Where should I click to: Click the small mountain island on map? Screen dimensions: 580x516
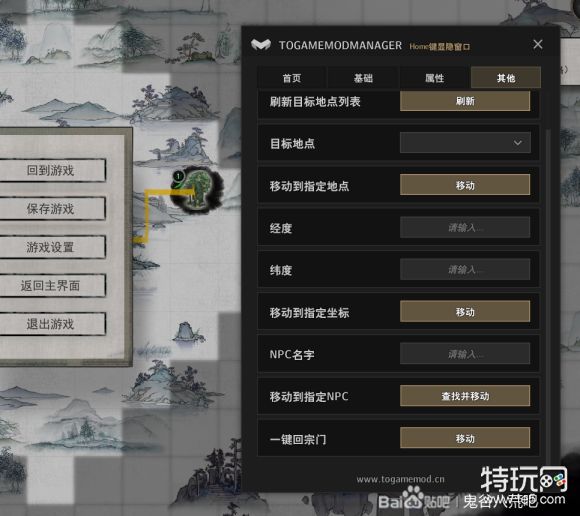click(186, 331)
